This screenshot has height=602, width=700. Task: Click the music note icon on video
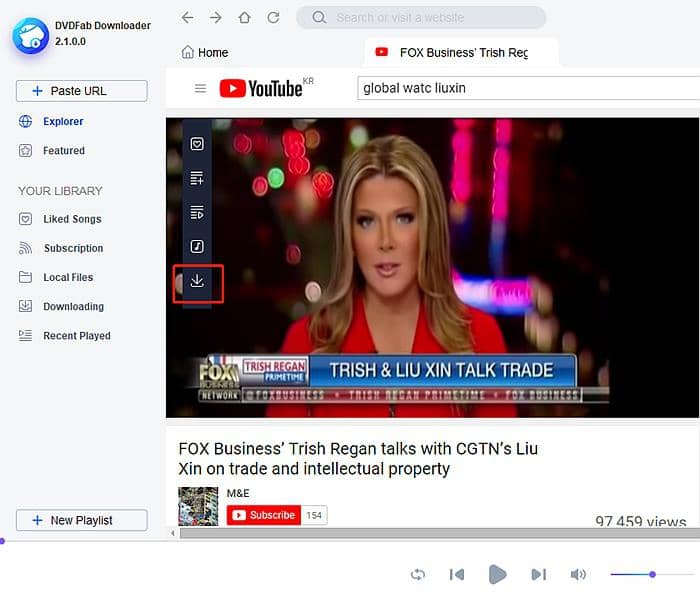click(x=197, y=247)
